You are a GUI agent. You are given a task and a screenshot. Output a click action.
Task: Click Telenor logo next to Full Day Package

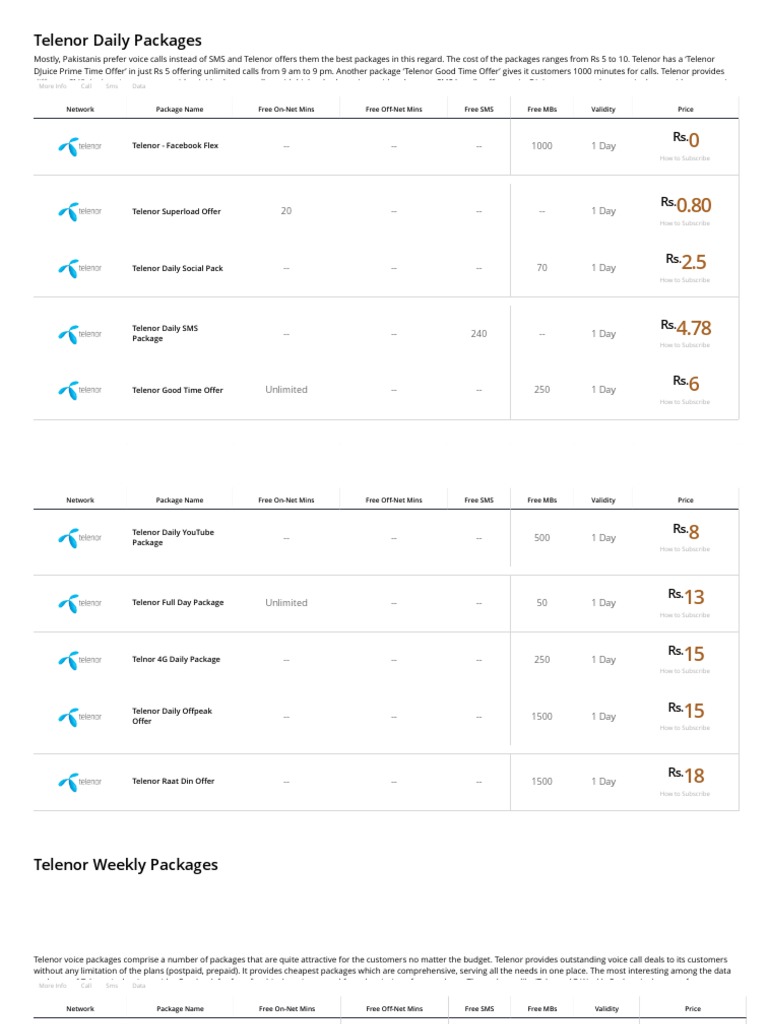(x=80, y=603)
